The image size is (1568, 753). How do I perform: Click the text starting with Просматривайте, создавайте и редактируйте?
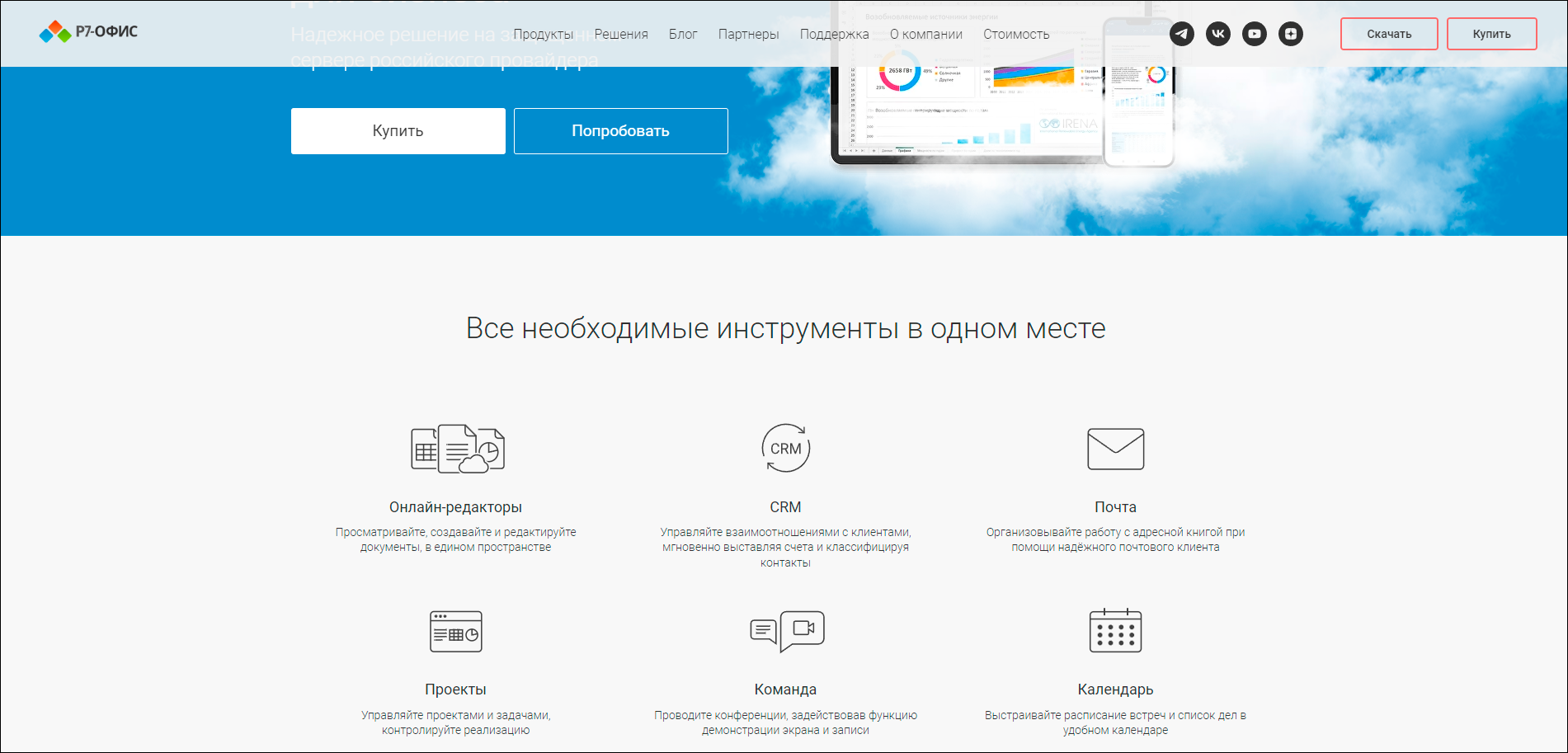click(x=456, y=539)
